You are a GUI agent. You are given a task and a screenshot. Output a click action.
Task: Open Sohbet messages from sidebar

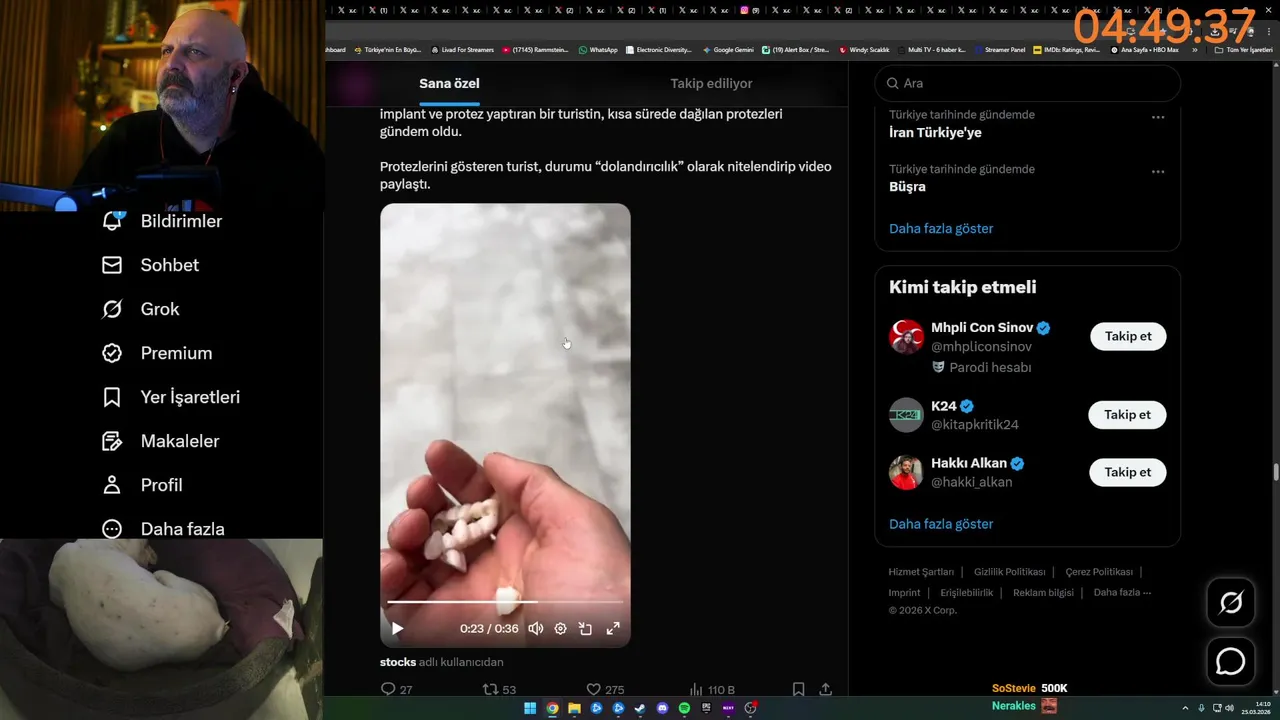coord(150,265)
